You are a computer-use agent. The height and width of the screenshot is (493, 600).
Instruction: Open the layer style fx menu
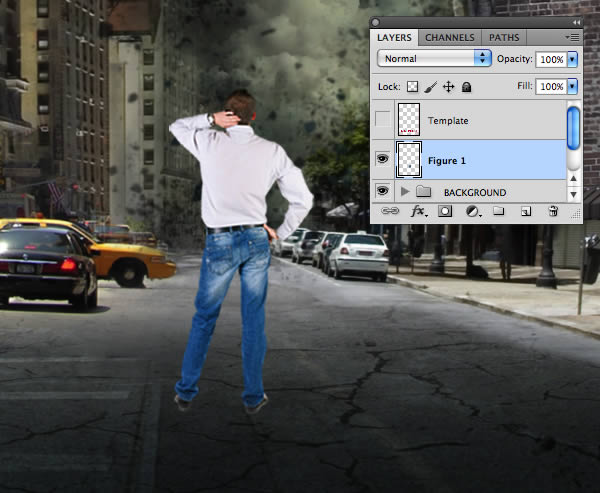point(419,211)
